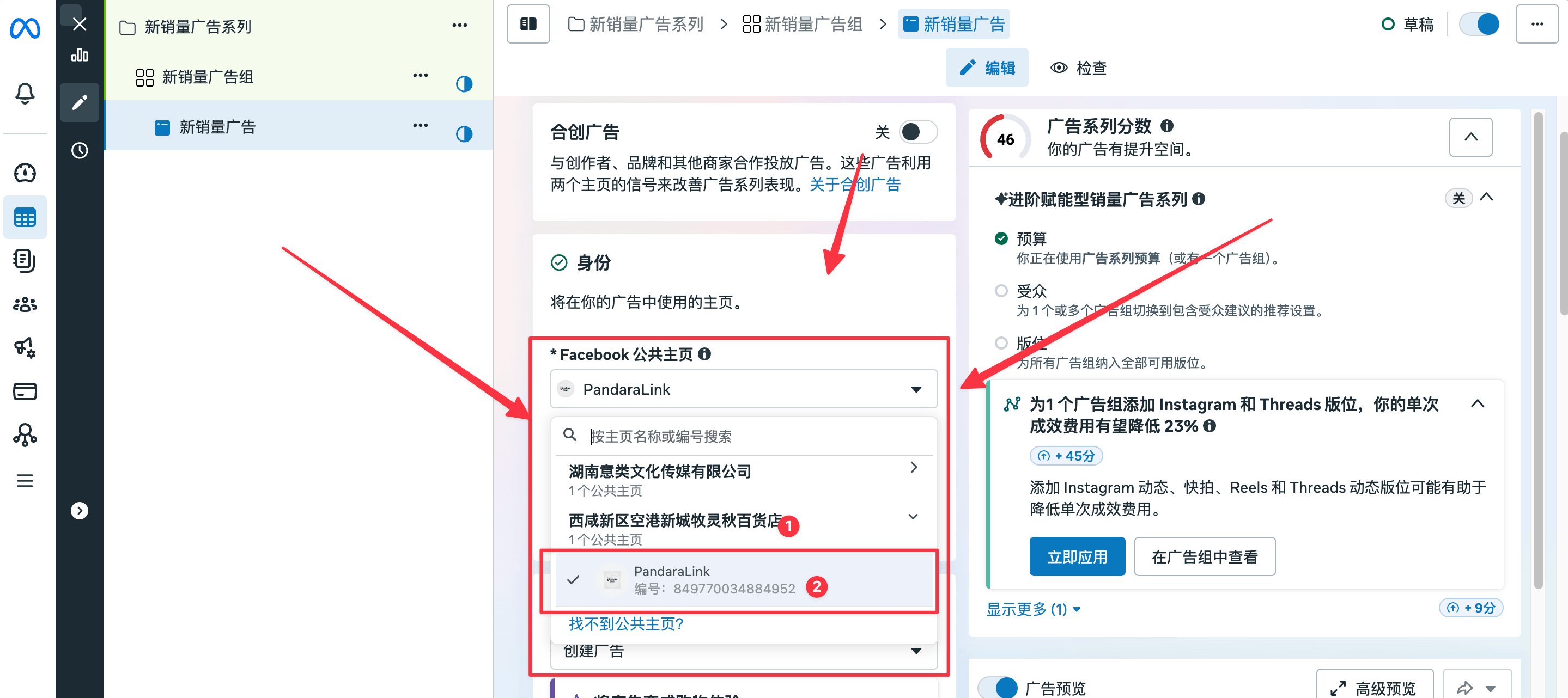Open the all tools hamburger menu

[x=25, y=481]
